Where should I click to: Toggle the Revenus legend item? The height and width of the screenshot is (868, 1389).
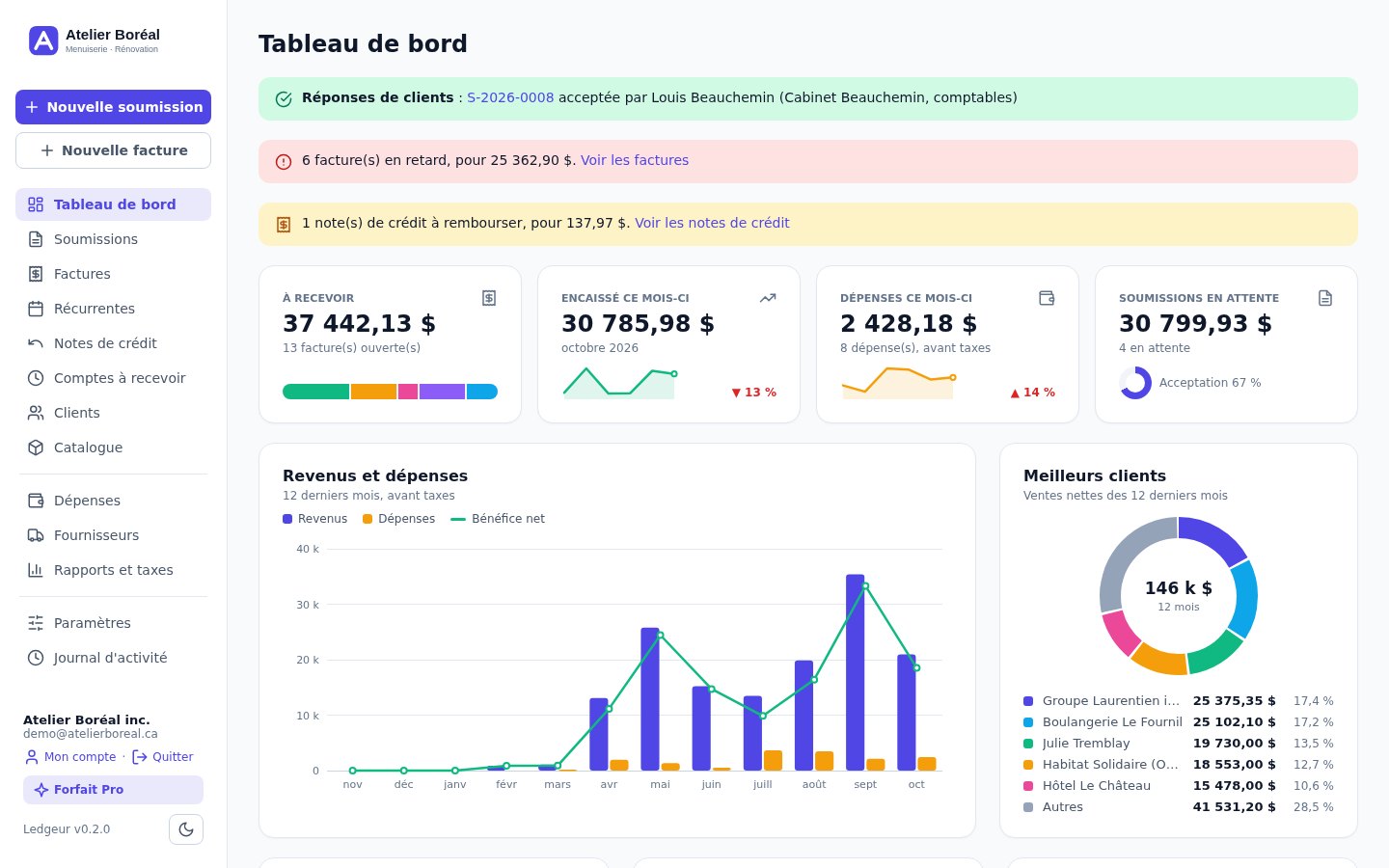[314, 519]
